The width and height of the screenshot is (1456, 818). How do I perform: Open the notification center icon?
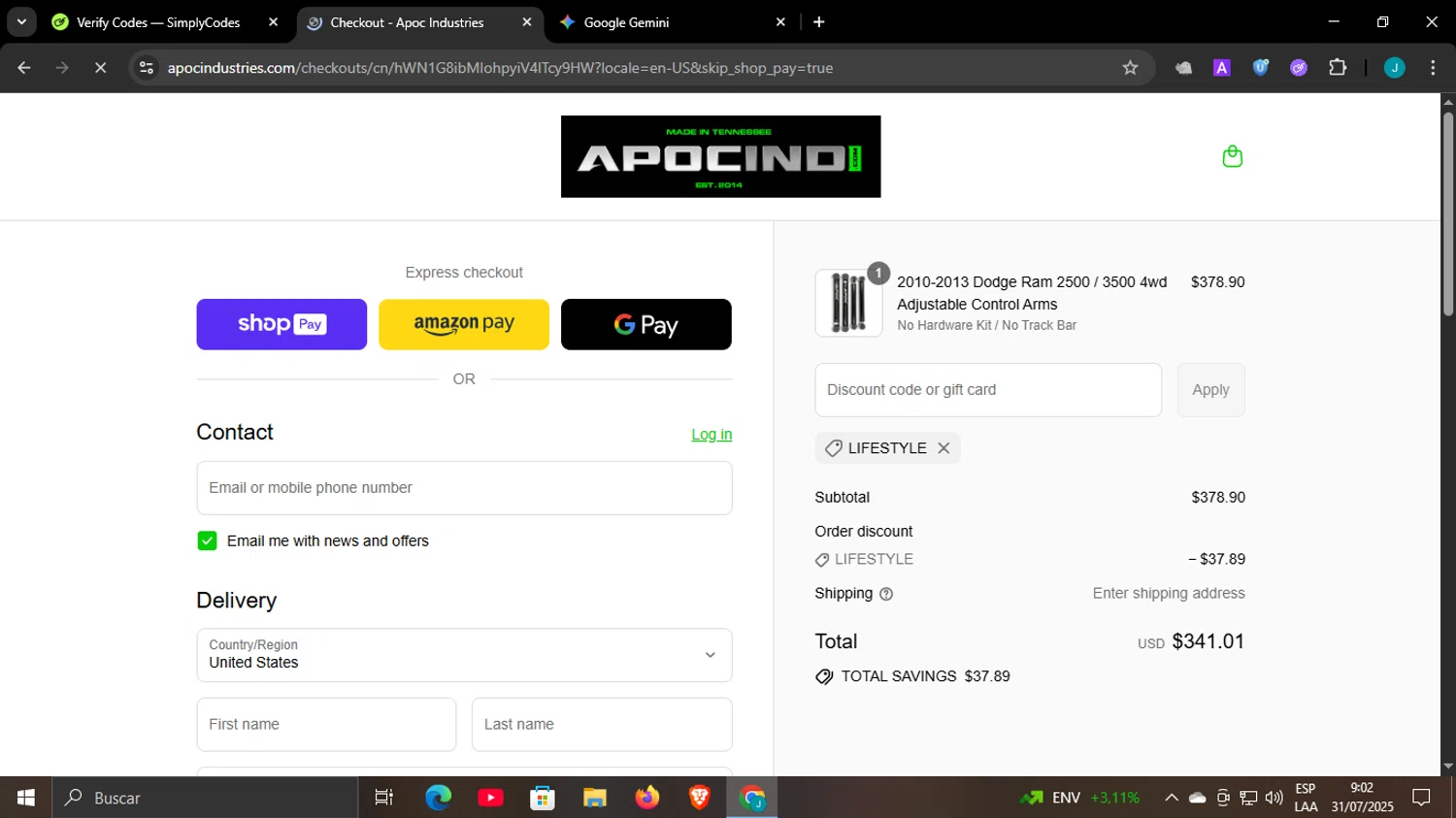[1421, 798]
